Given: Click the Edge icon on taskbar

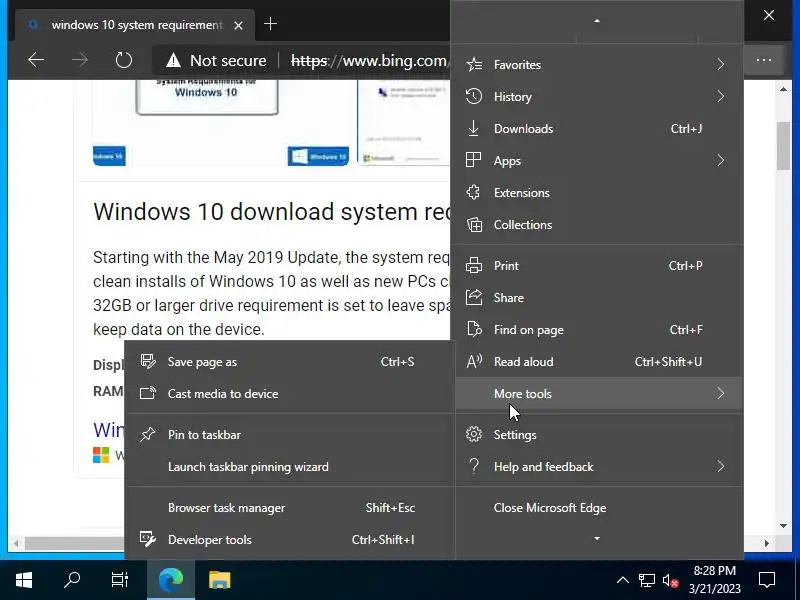Looking at the screenshot, I should 171,580.
